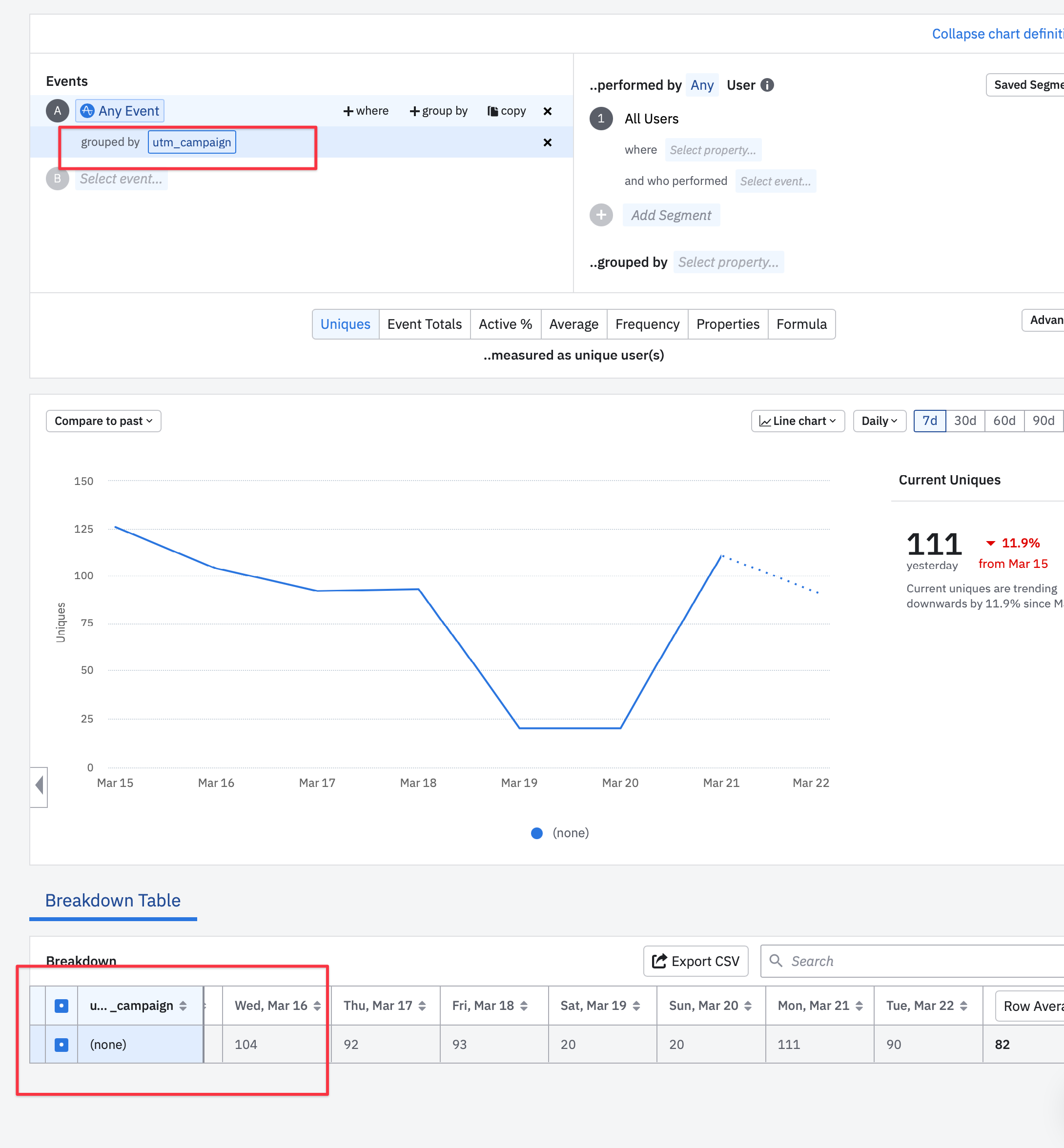This screenshot has height=1148, width=1064.
Task: Sort by Mon, Mar 21 column arrows
Action: pyautogui.click(x=859, y=1006)
